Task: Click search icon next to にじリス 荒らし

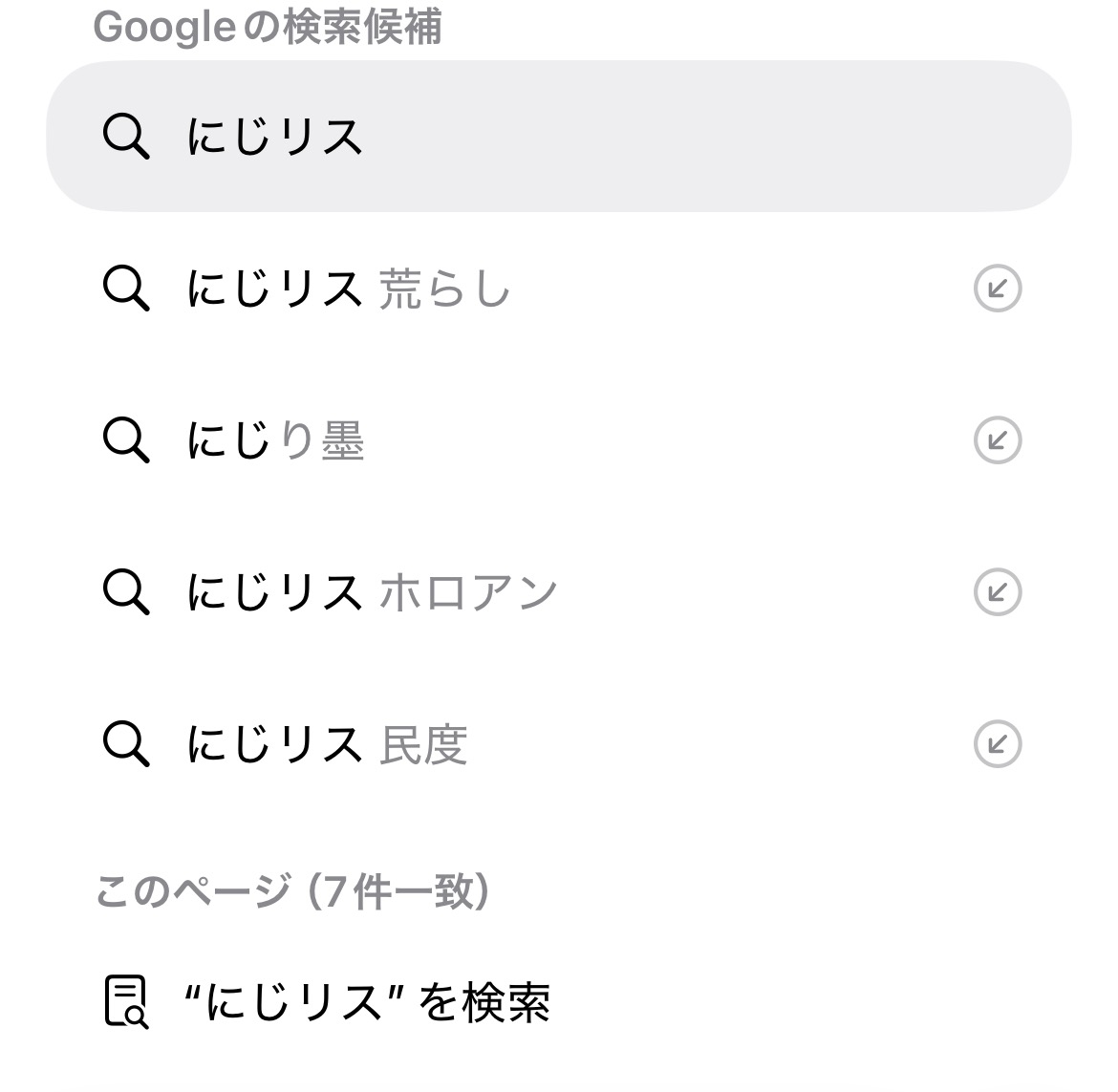Action: point(126,289)
